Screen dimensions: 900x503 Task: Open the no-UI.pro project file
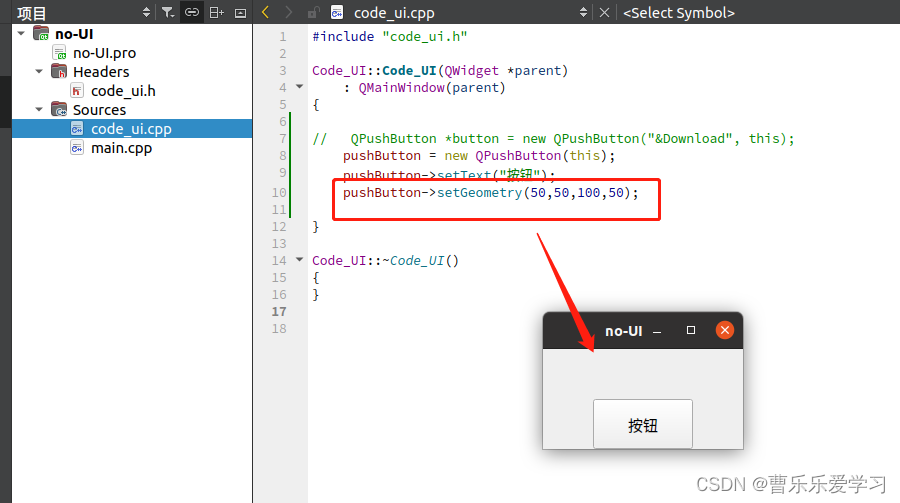click(104, 52)
